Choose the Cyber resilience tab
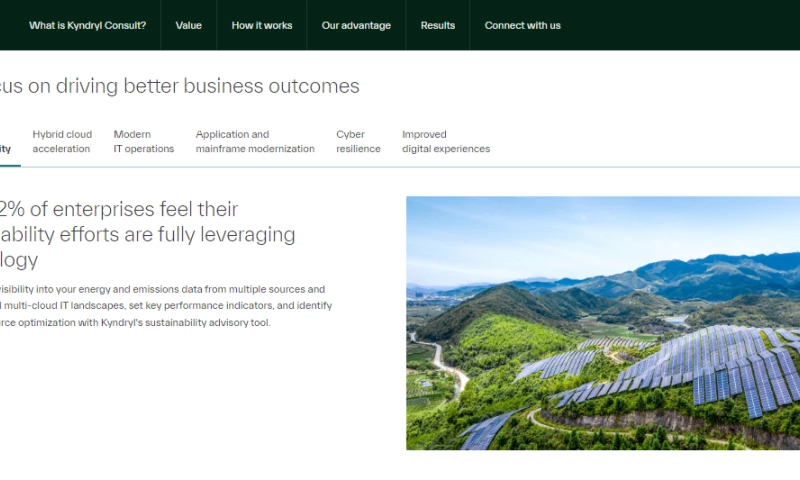 [x=358, y=141]
